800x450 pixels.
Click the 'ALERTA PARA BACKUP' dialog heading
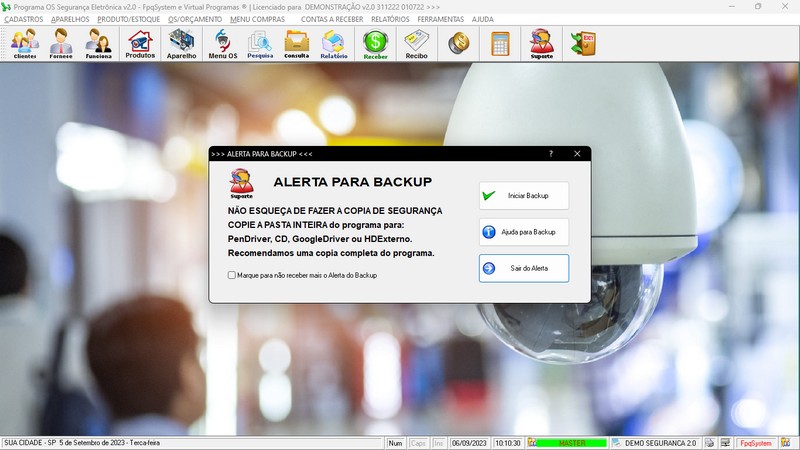(x=353, y=182)
